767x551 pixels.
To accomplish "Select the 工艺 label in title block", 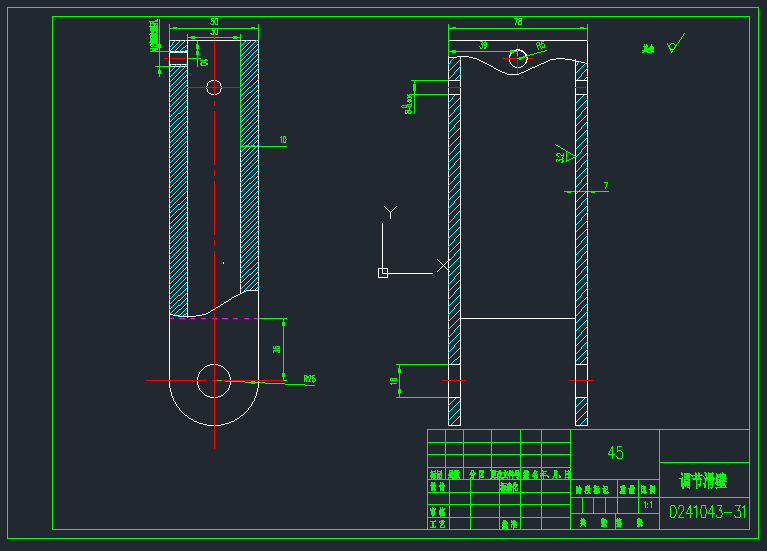I will [438, 524].
